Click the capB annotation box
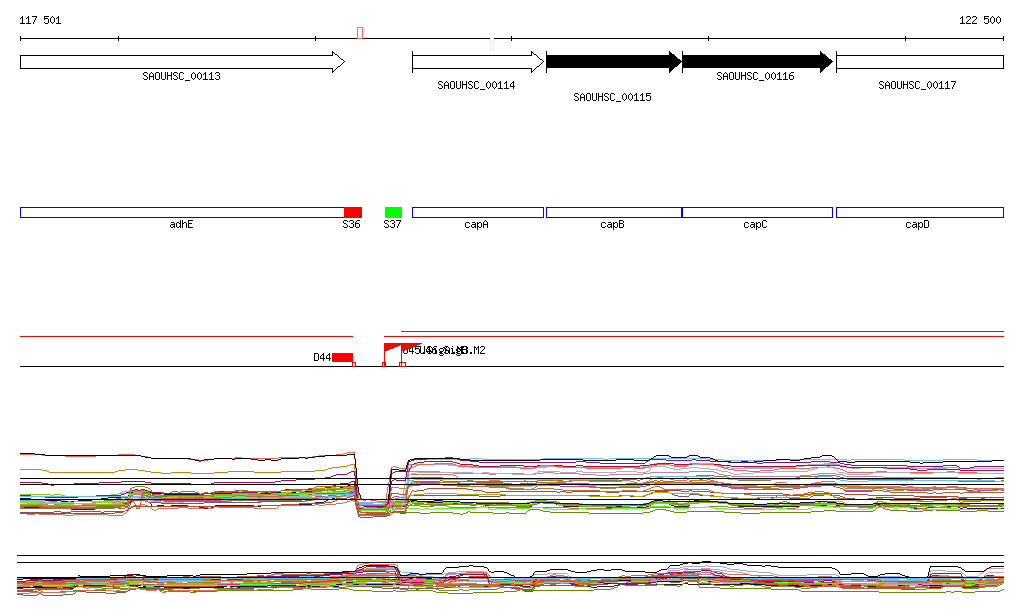Viewport: 1024px width, 611px height. pyautogui.click(x=613, y=212)
